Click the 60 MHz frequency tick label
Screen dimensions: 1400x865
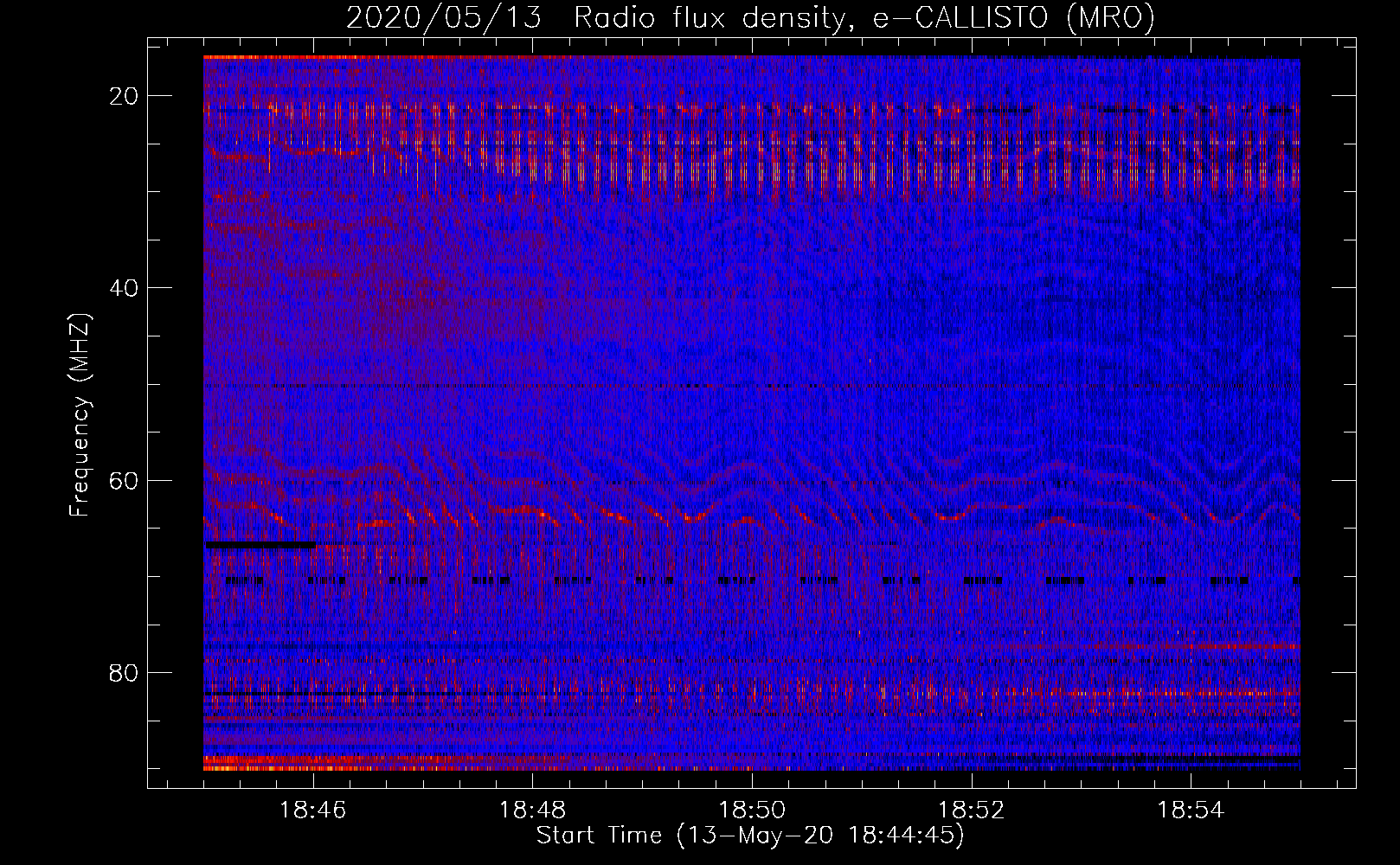125,480
